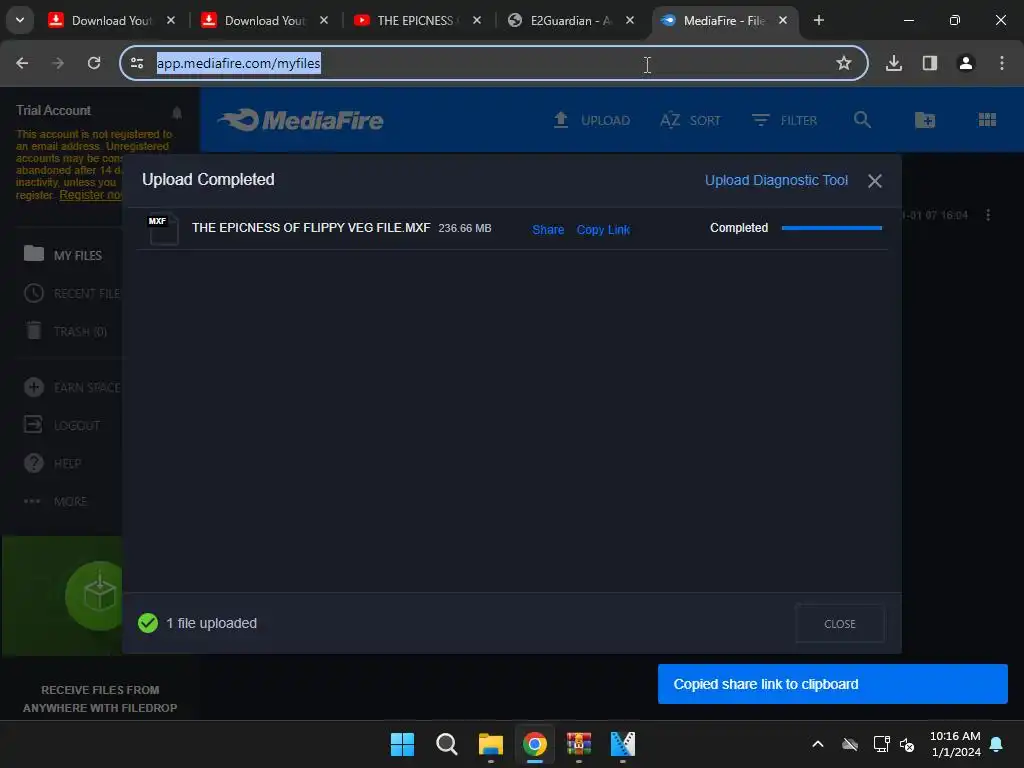View site information icon in address bar

(x=137, y=63)
